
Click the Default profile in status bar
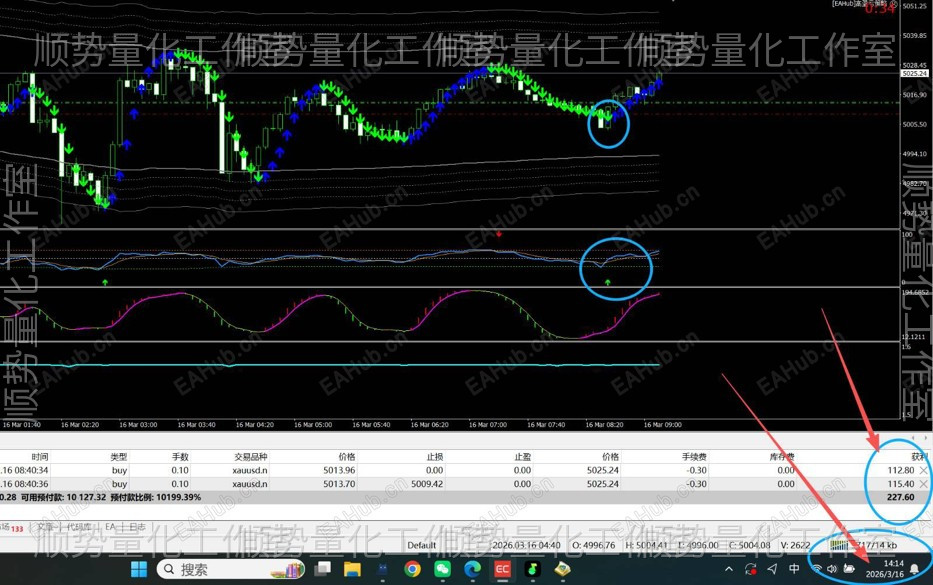[421, 545]
